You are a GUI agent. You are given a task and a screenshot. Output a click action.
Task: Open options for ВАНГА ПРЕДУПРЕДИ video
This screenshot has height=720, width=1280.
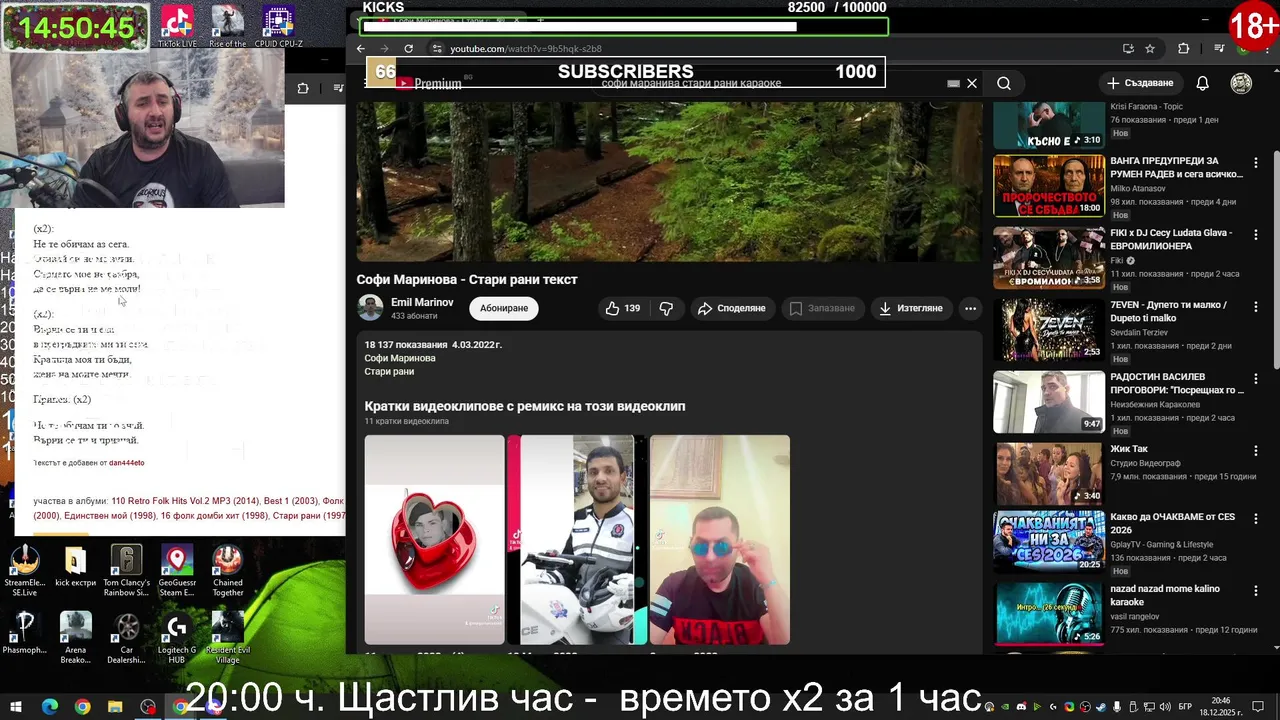(x=1256, y=162)
